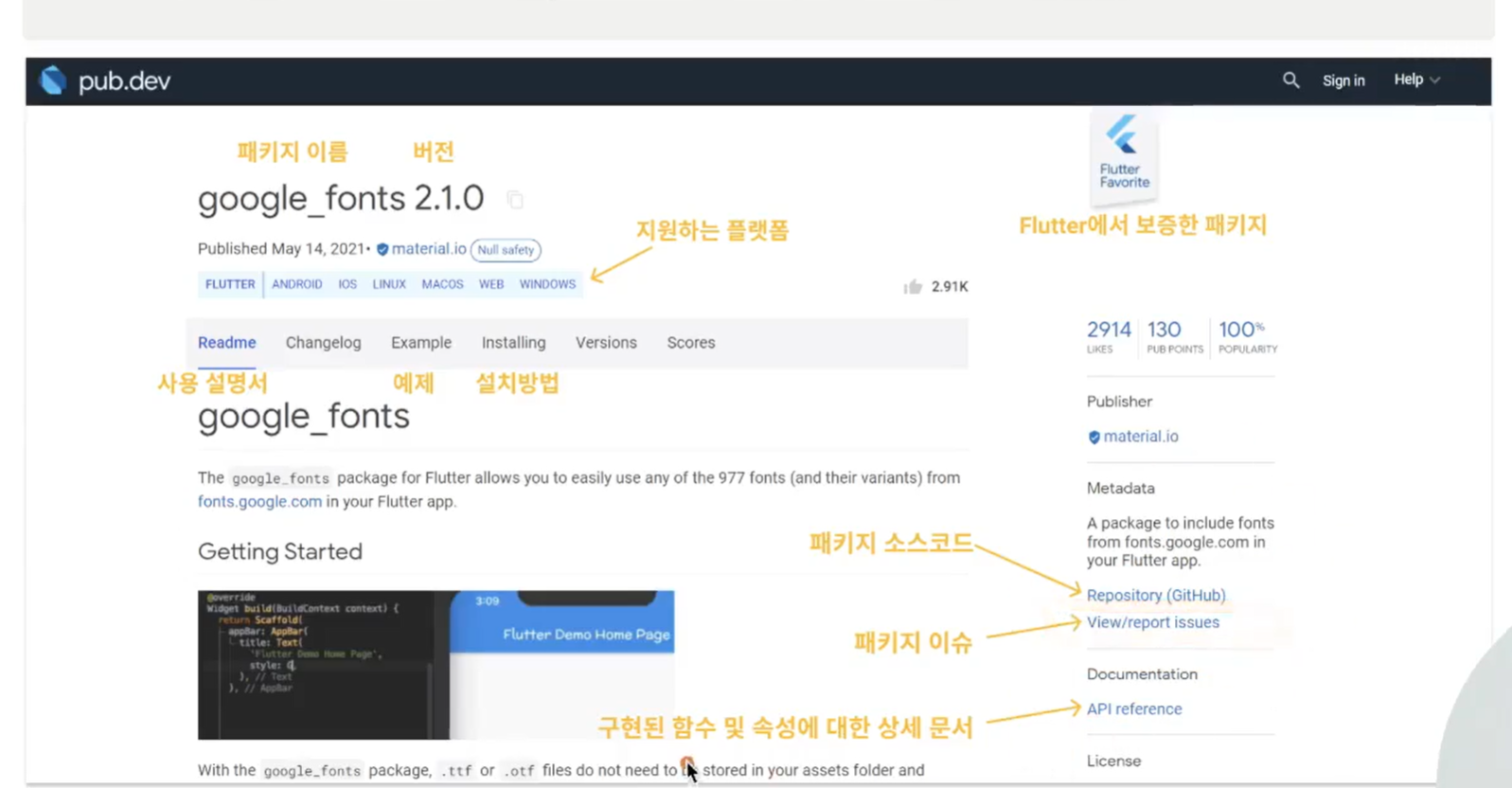1512x788 pixels.
Task: Click the pub.dev Dart logo icon
Action: tap(53, 81)
